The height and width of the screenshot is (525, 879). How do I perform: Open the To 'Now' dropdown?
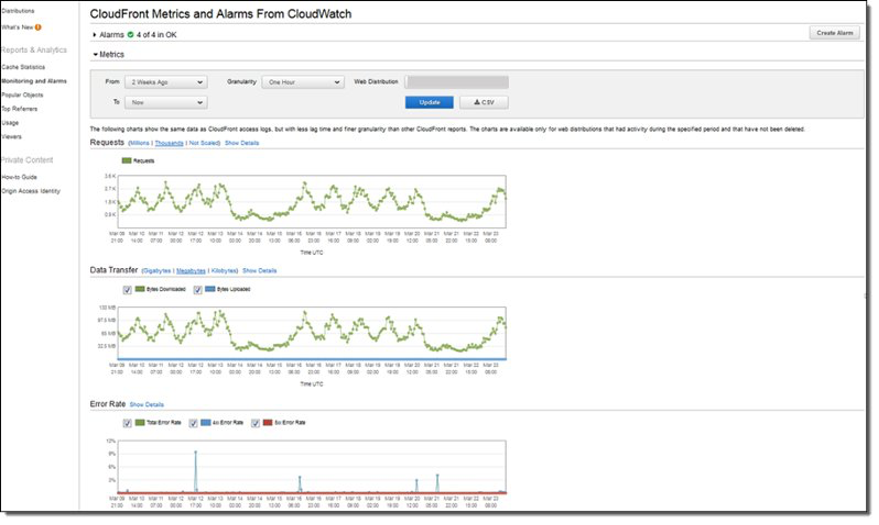(166, 103)
